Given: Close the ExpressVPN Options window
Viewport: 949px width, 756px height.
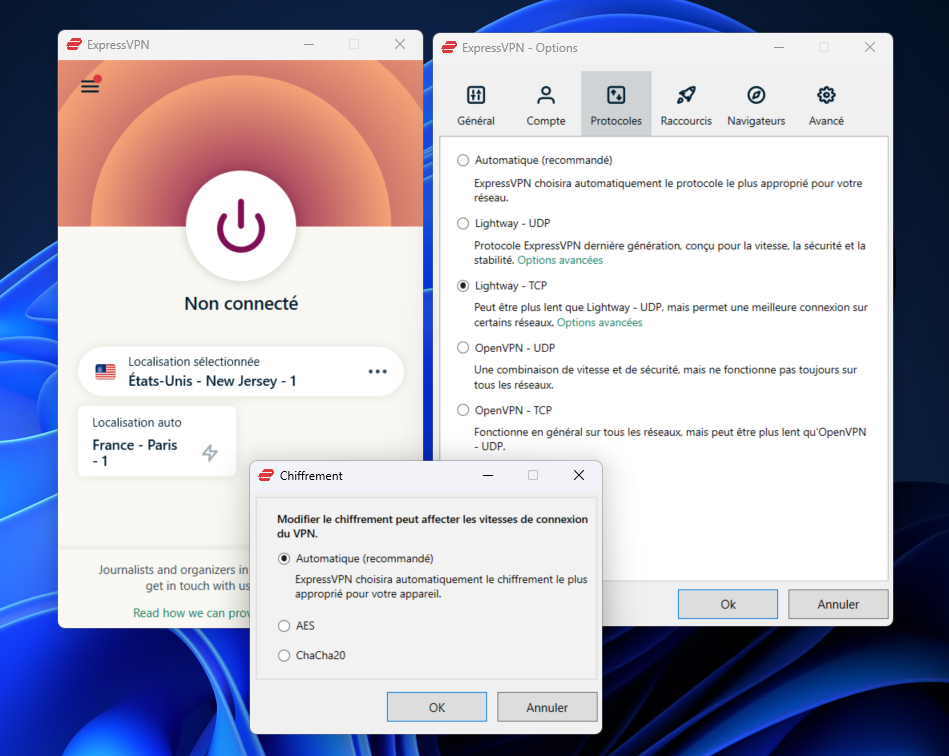Looking at the screenshot, I should [x=870, y=47].
